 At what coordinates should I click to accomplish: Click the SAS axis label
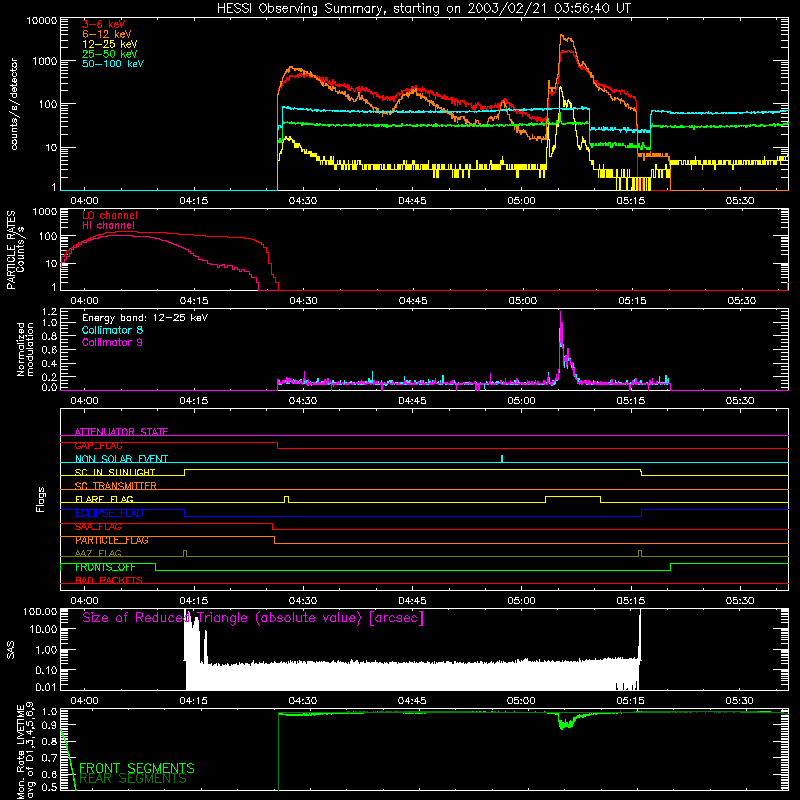11,650
